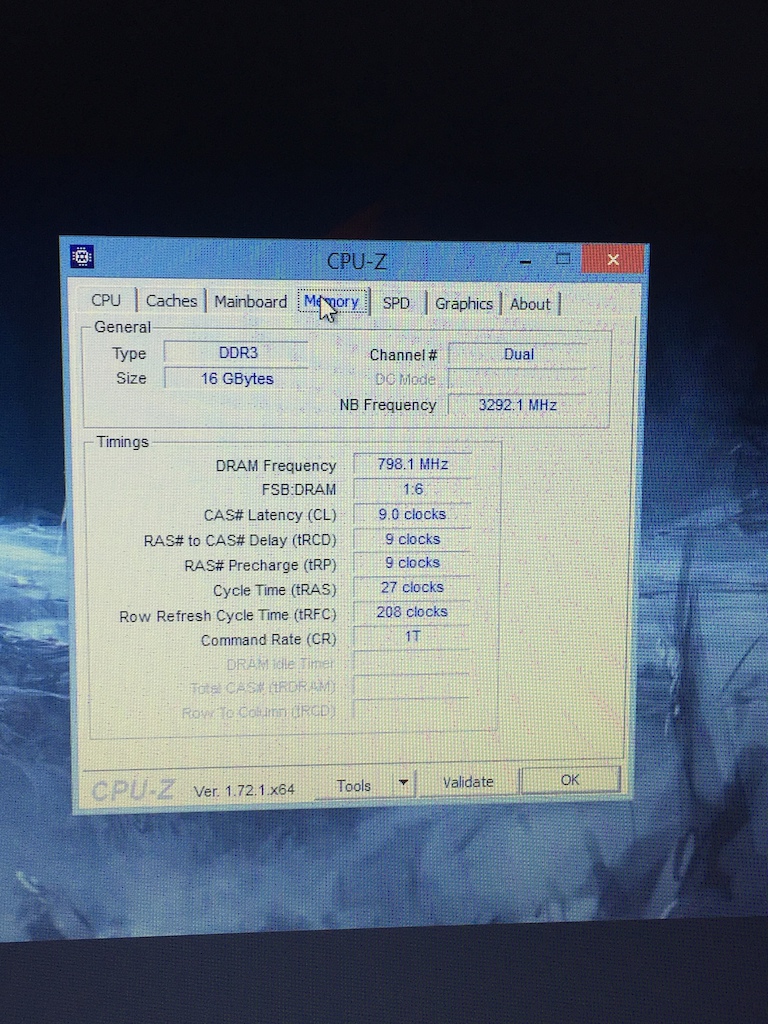Click the 798.1 MHz DRAM Frequency value

(x=412, y=464)
